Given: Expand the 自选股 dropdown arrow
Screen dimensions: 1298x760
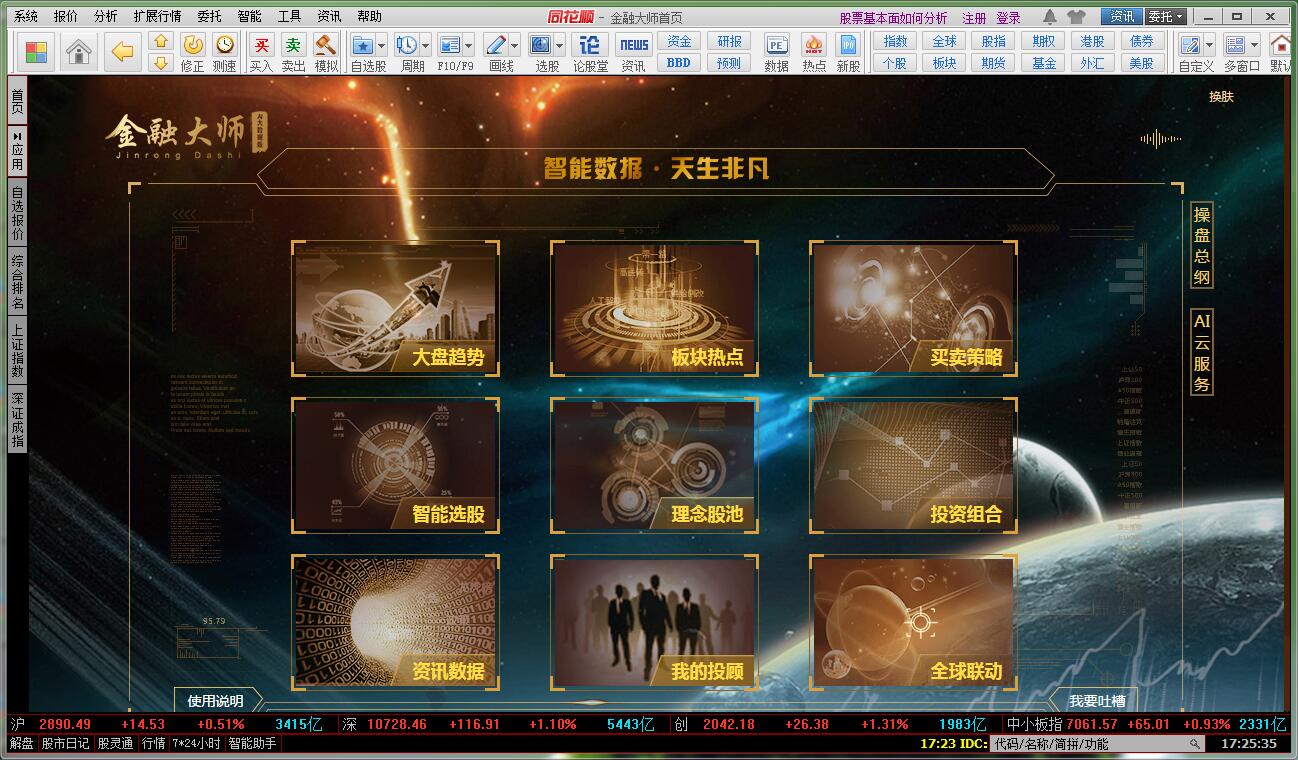Looking at the screenshot, I should 382,46.
